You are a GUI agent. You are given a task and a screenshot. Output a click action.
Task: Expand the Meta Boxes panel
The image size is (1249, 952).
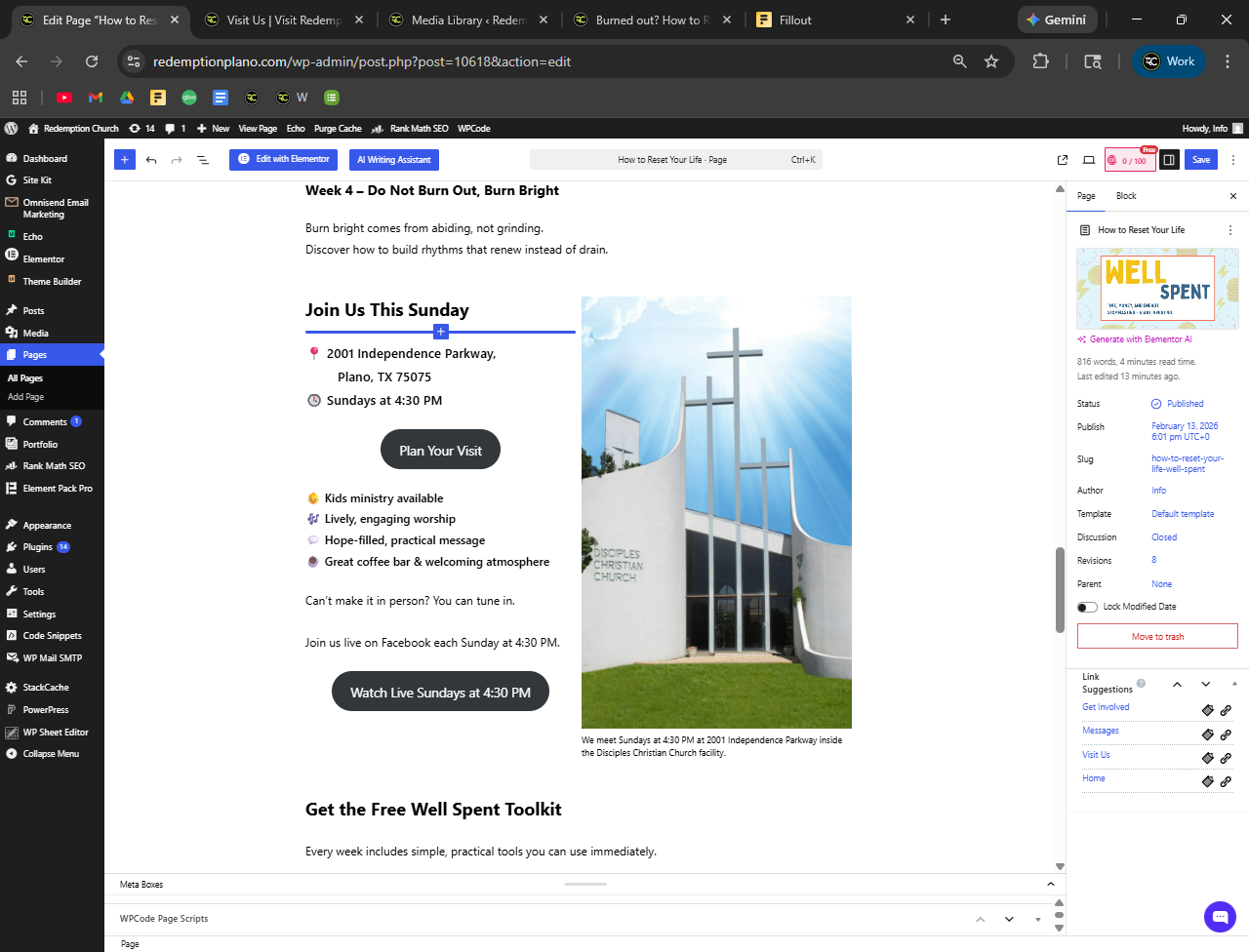point(1050,885)
